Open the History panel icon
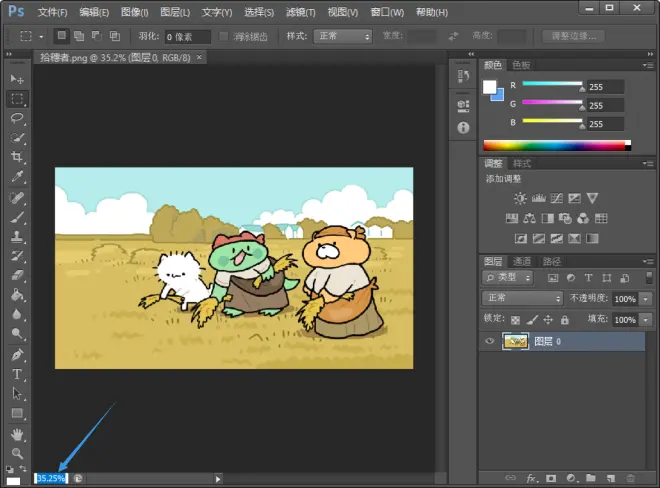 coord(463,76)
